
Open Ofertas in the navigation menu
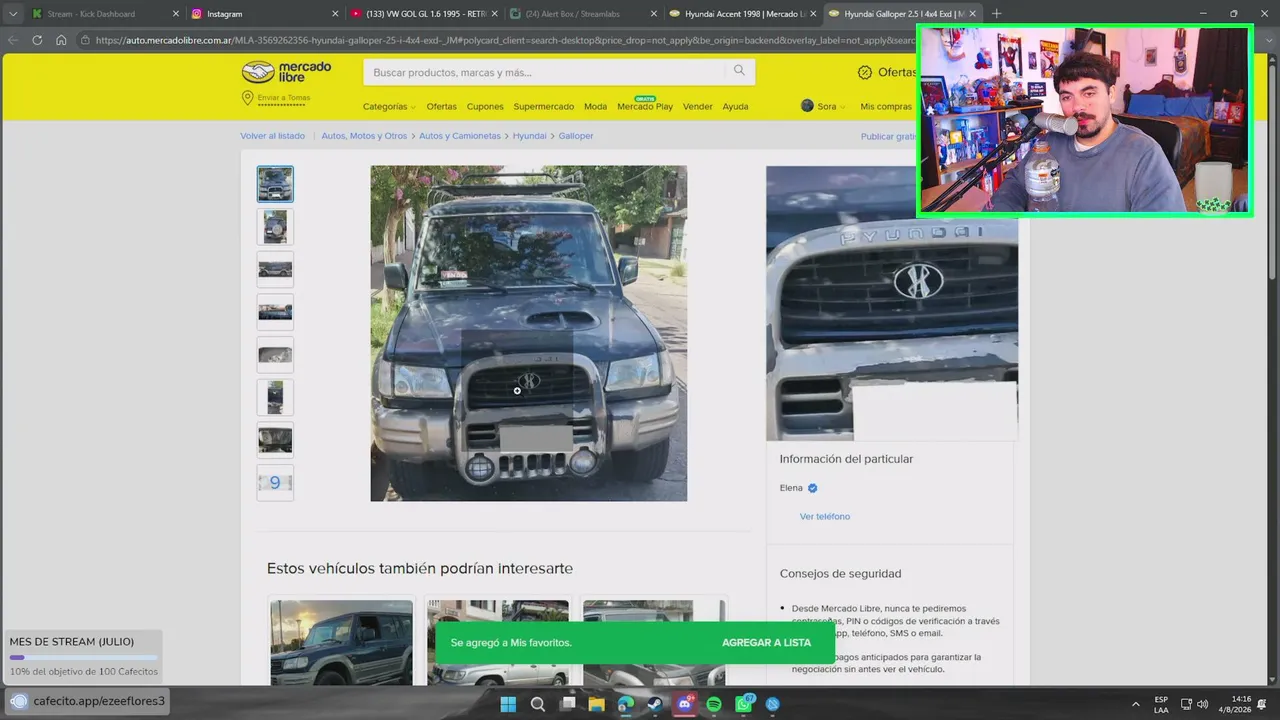tap(441, 106)
